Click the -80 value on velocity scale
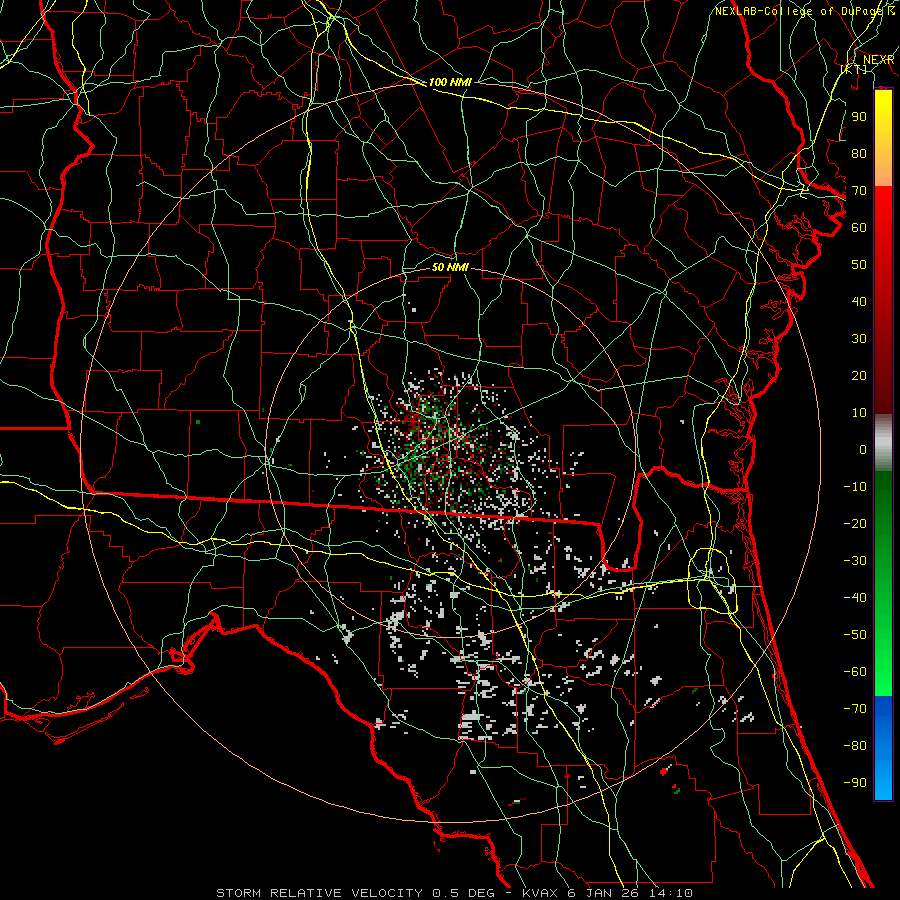The width and height of the screenshot is (900, 900). [x=855, y=746]
